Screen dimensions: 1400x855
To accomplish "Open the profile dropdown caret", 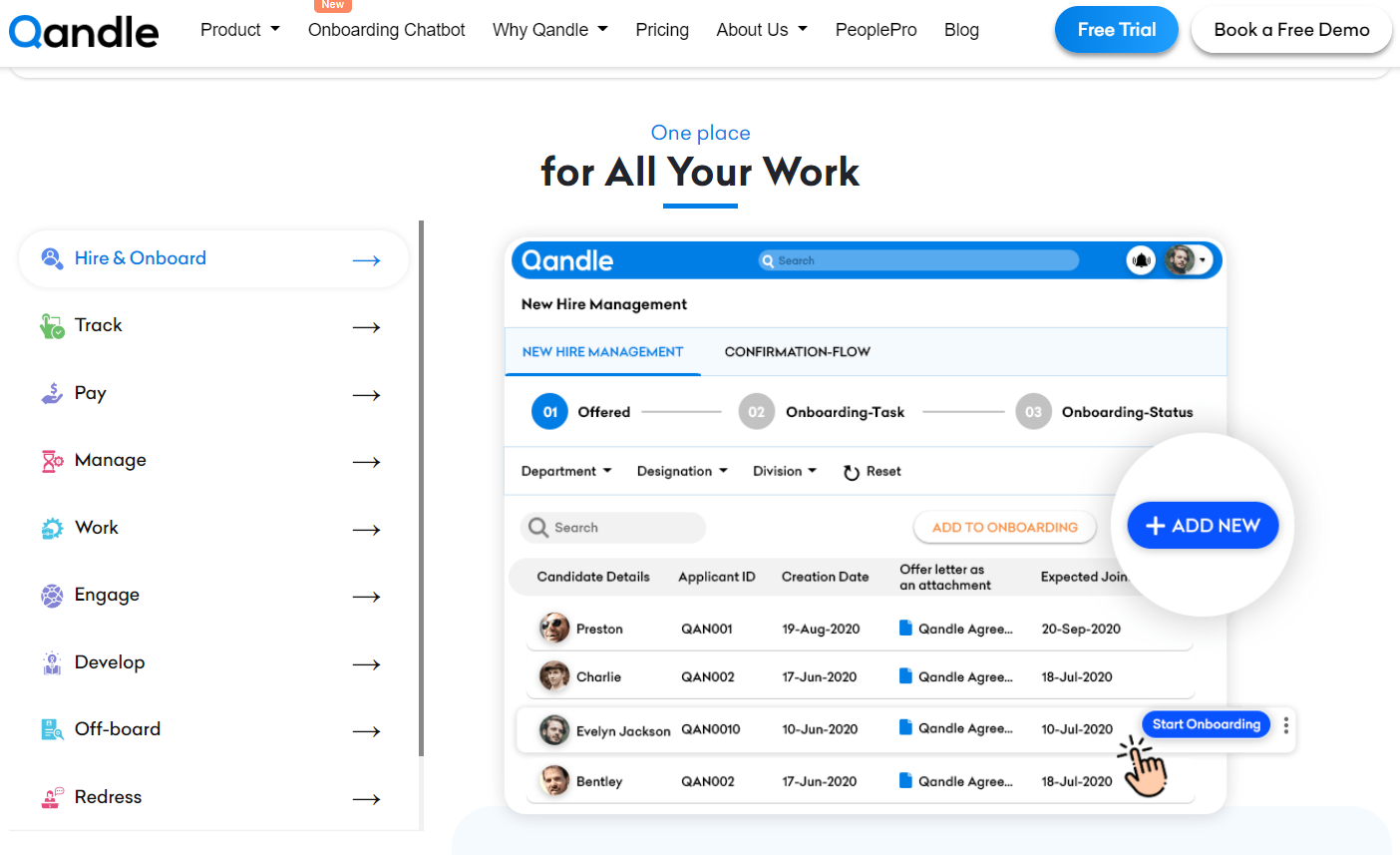I will 1203,260.
